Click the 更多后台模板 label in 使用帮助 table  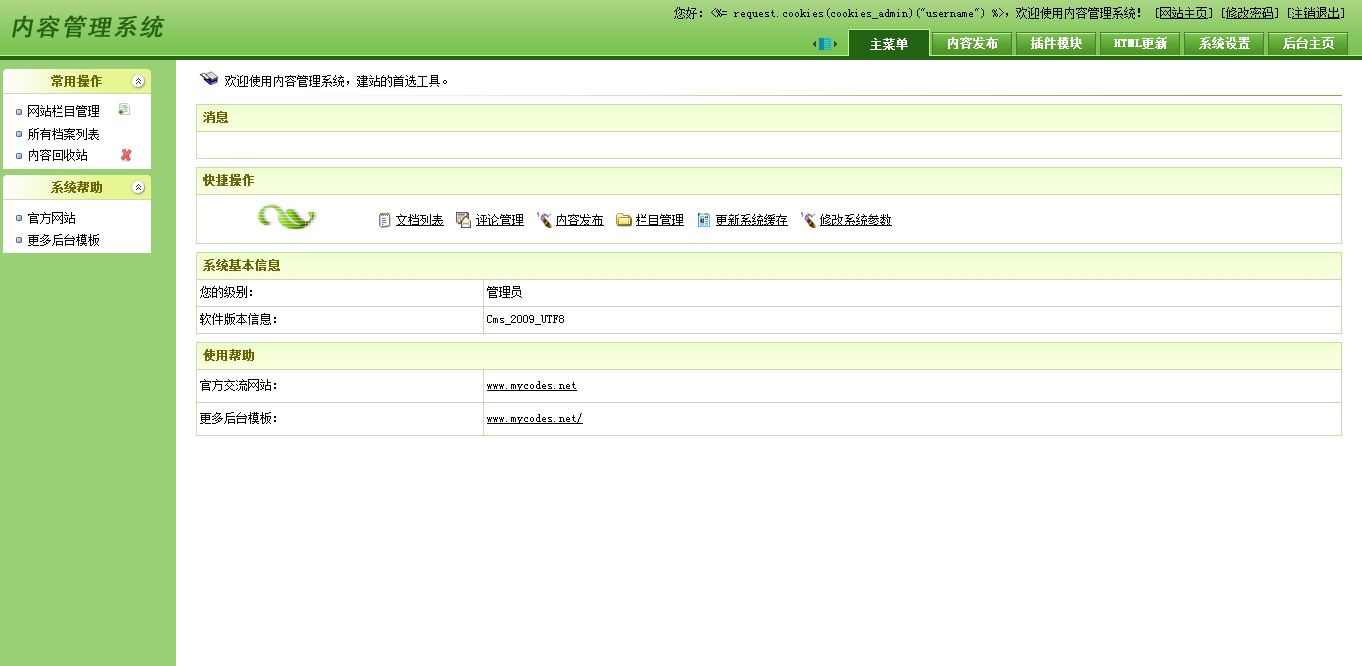pyautogui.click(x=238, y=419)
